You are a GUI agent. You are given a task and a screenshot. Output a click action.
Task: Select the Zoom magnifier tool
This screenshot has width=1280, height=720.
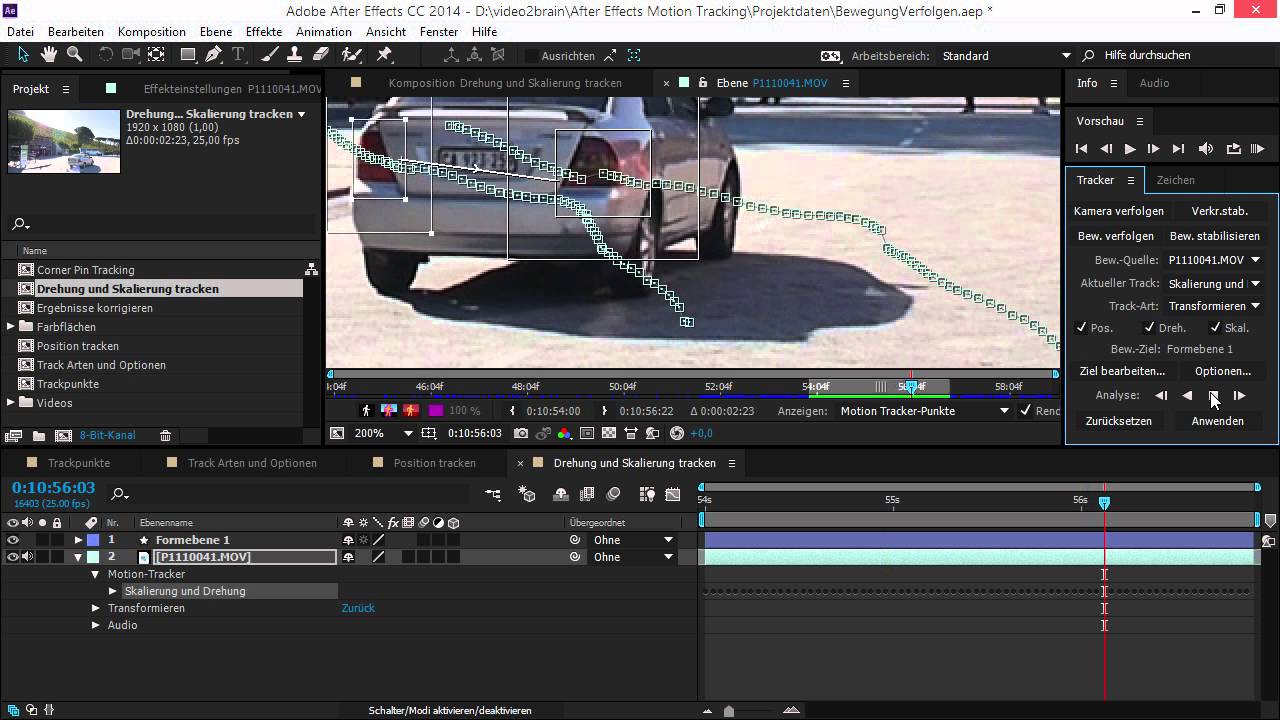tap(74, 54)
